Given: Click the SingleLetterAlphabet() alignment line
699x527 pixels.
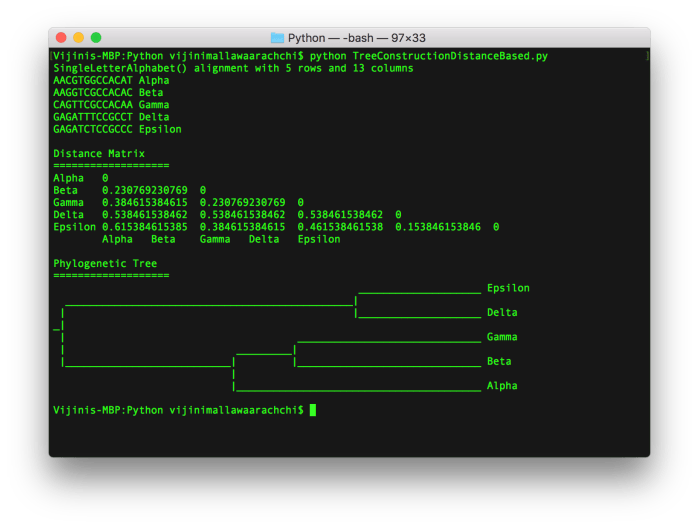Looking at the screenshot, I should pos(232,68).
